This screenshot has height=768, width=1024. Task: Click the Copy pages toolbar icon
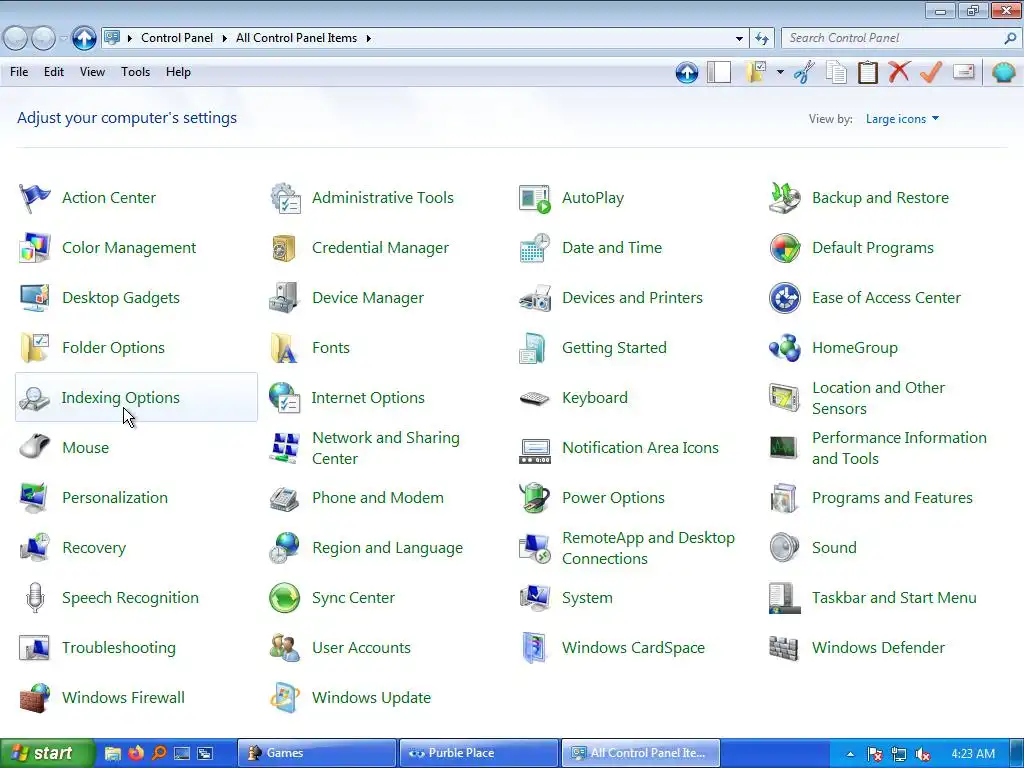point(836,72)
